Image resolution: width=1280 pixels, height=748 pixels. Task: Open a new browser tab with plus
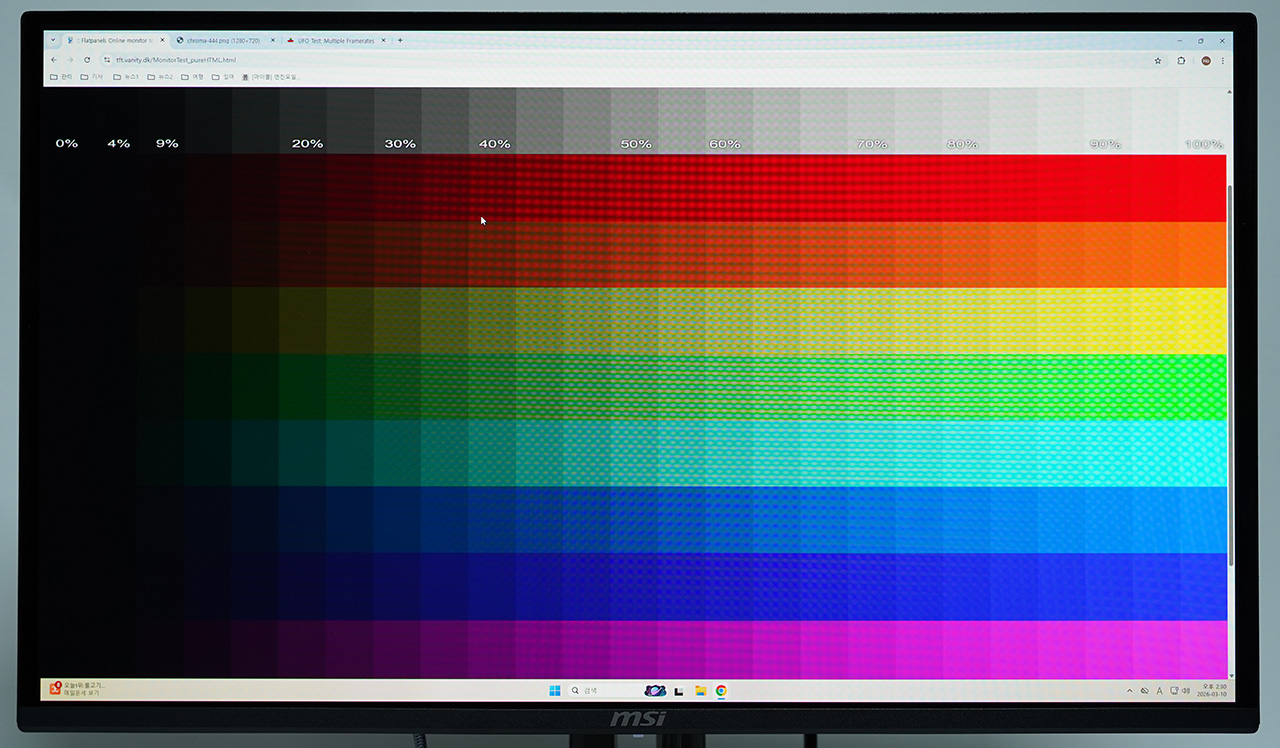pos(400,41)
